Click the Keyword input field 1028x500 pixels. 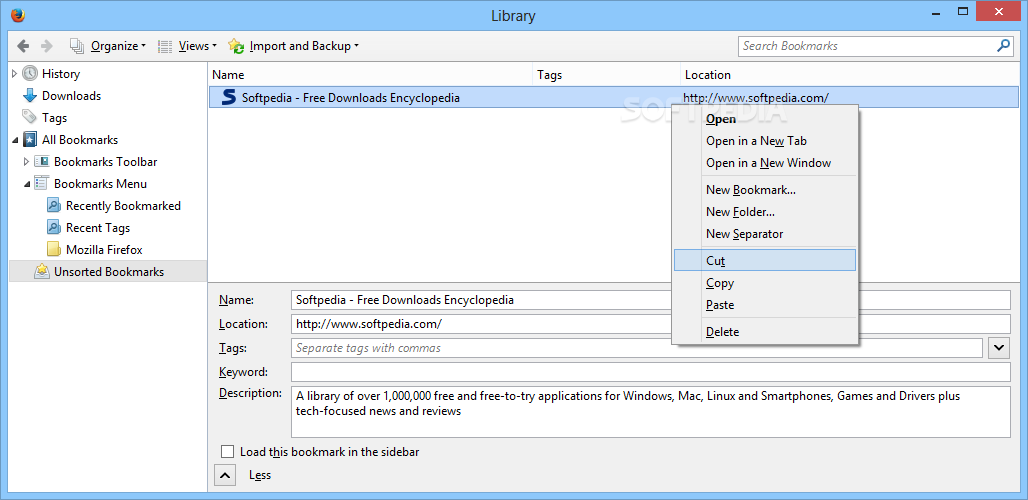[x=650, y=372]
